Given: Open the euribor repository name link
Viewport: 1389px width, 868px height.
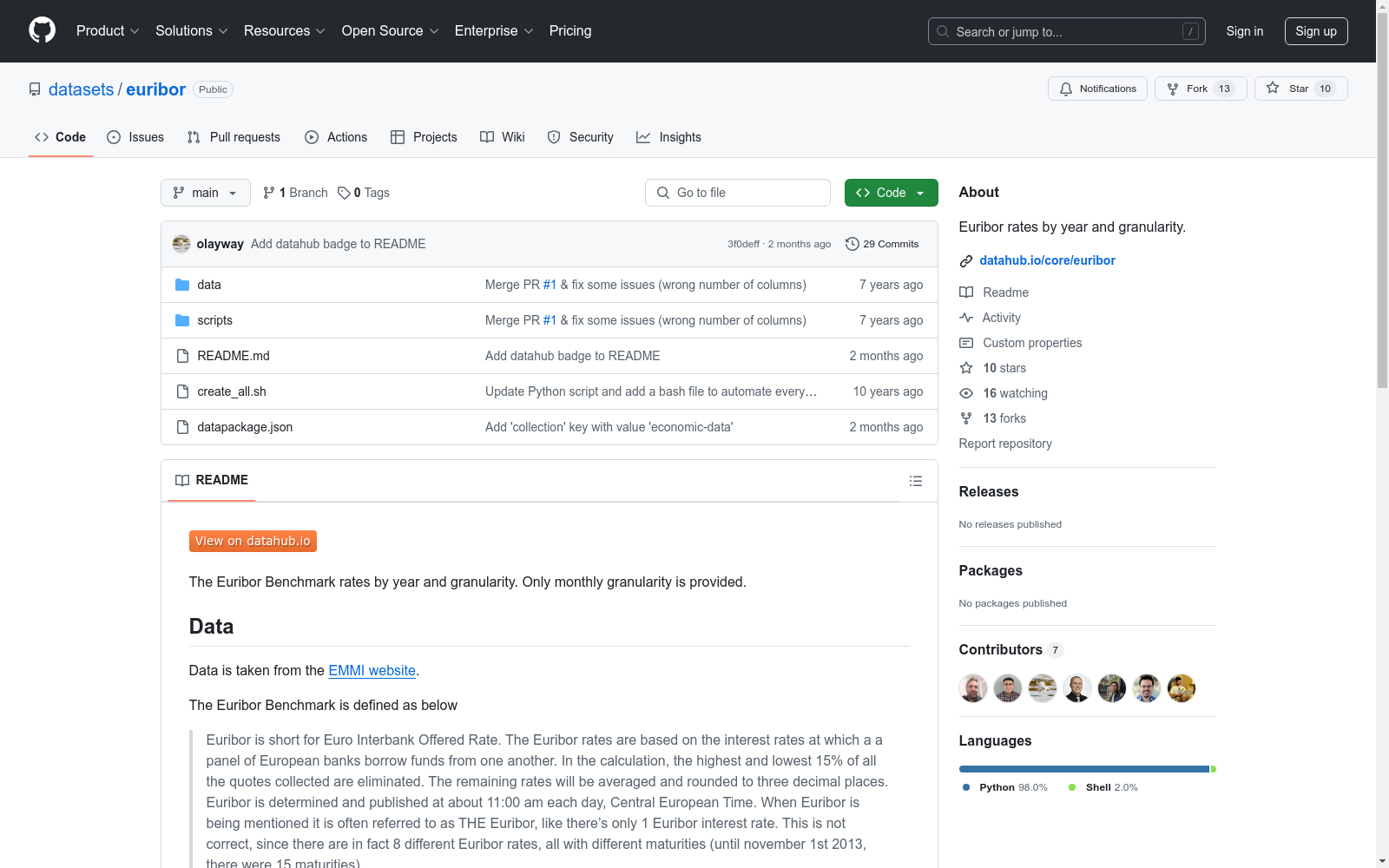Looking at the screenshot, I should [x=155, y=89].
